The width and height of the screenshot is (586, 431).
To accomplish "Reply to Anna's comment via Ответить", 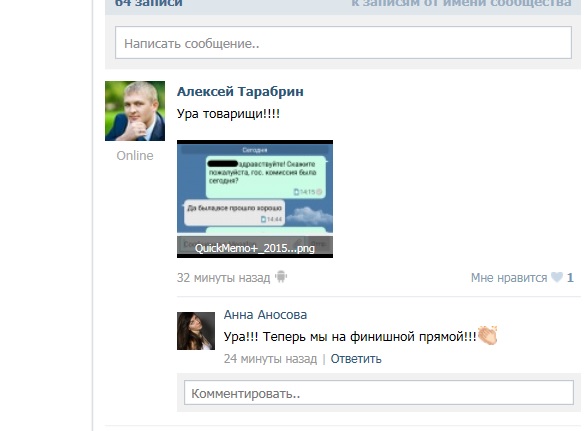I will click(356, 359).
